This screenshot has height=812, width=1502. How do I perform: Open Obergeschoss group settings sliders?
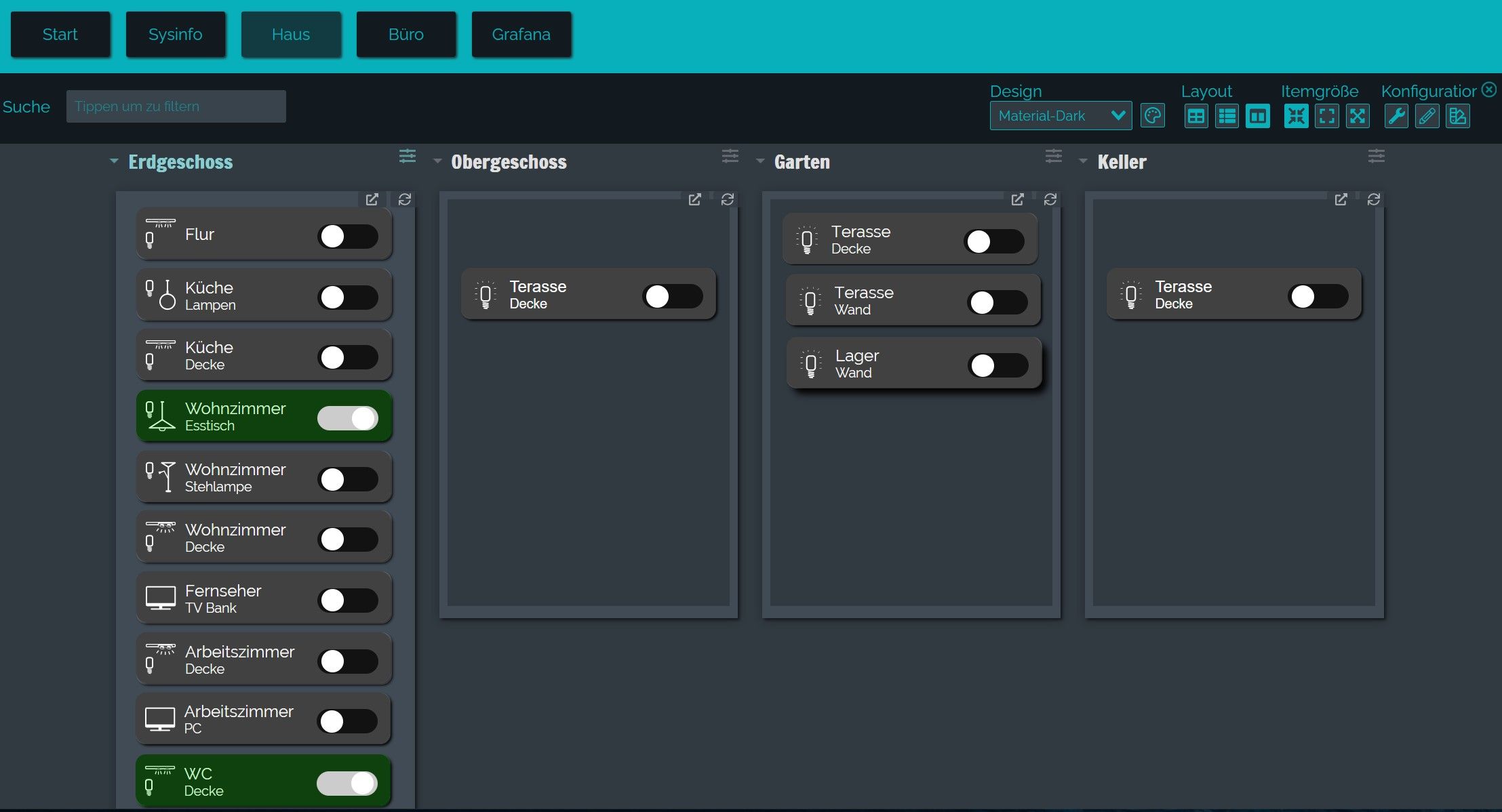(x=730, y=157)
